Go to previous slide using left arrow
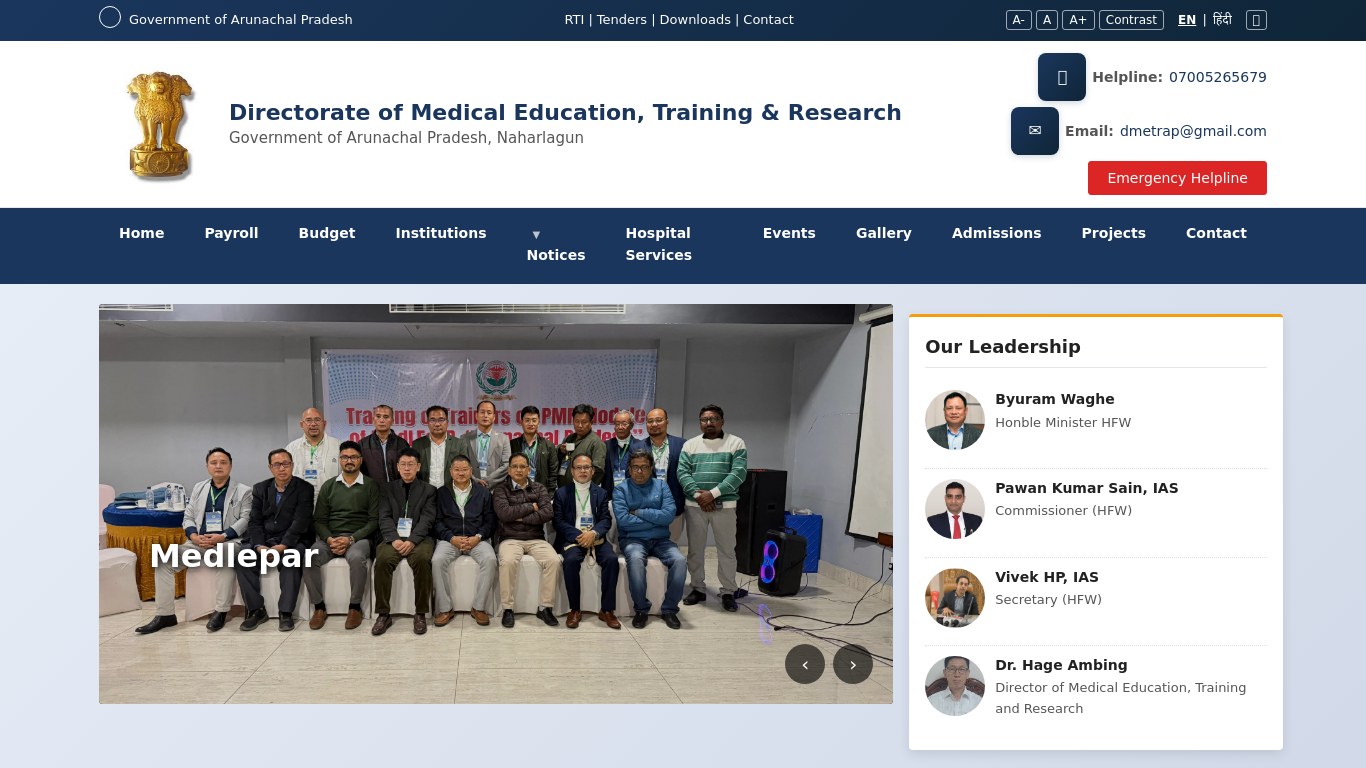Screen dimensions: 1366x768 805,664
